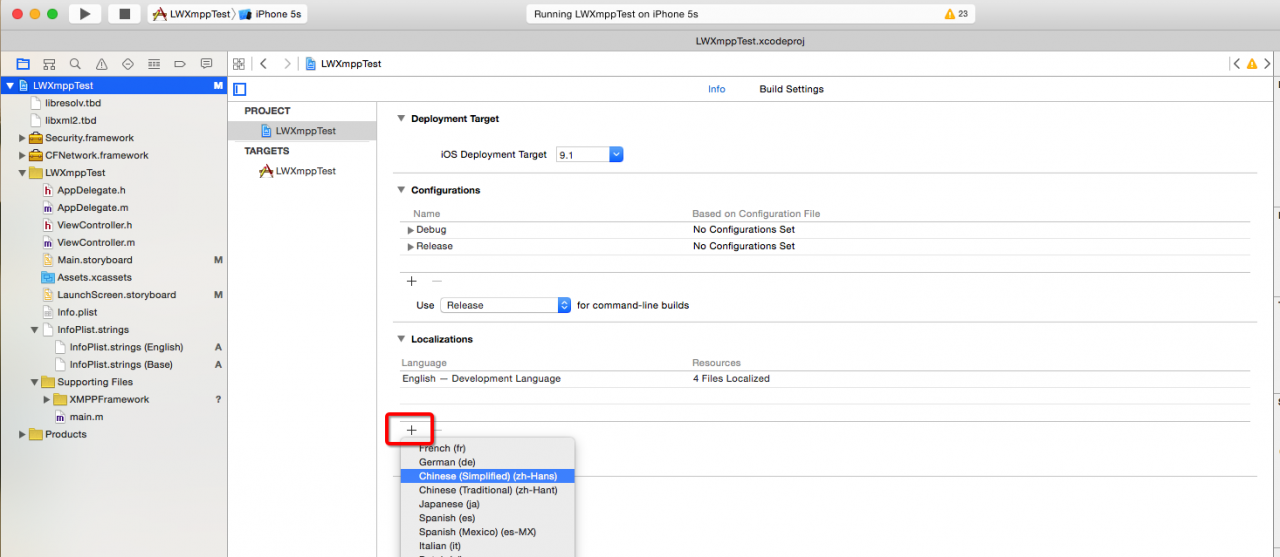Open the Report navigator
This screenshot has height=557, width=1280.
point(206,63)
